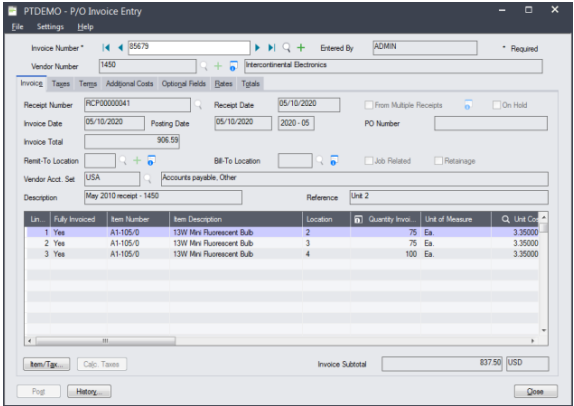Create new invoice with green plus
Viewport: 574px width, 406px height.
tap(301, 48)
